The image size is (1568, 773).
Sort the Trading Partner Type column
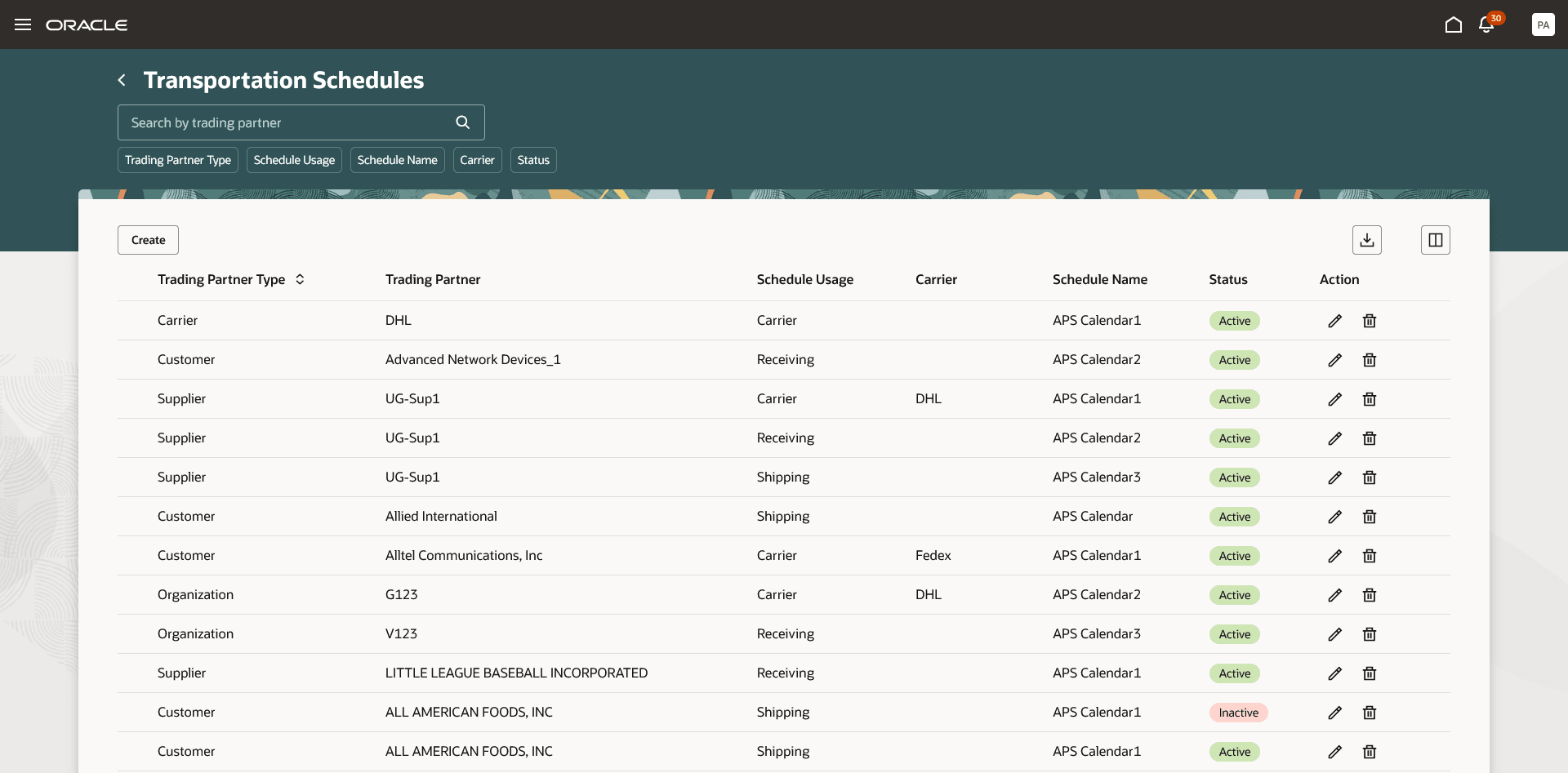pyautogui.click(x=299, y=278)
